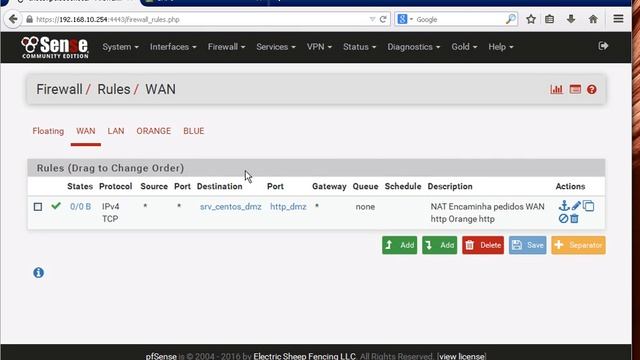
Task: Click the blue Save button
Action: (527, 245)
